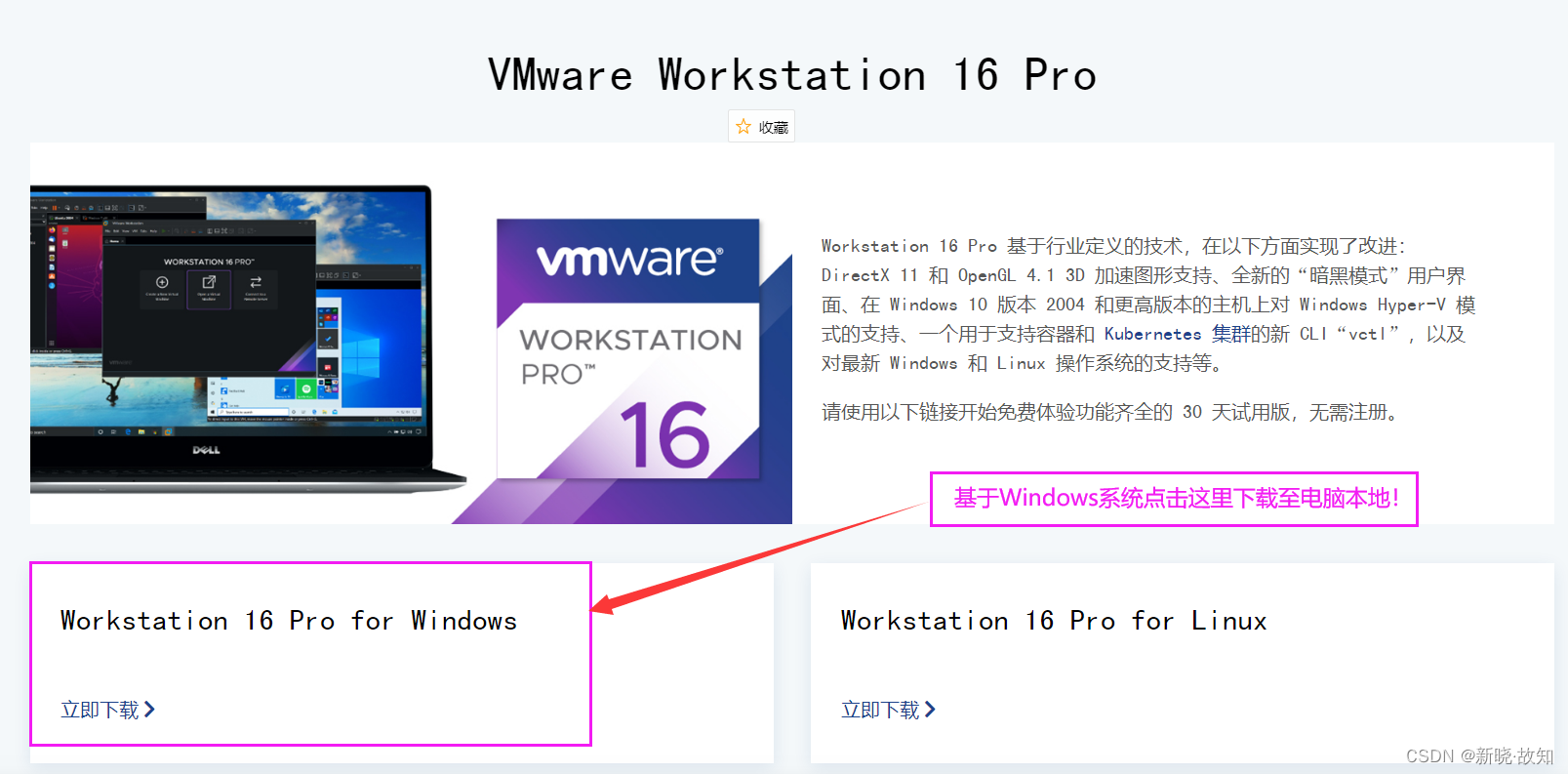
Task: Click WORKSTATION PRO text on product box
Action: 630,356
